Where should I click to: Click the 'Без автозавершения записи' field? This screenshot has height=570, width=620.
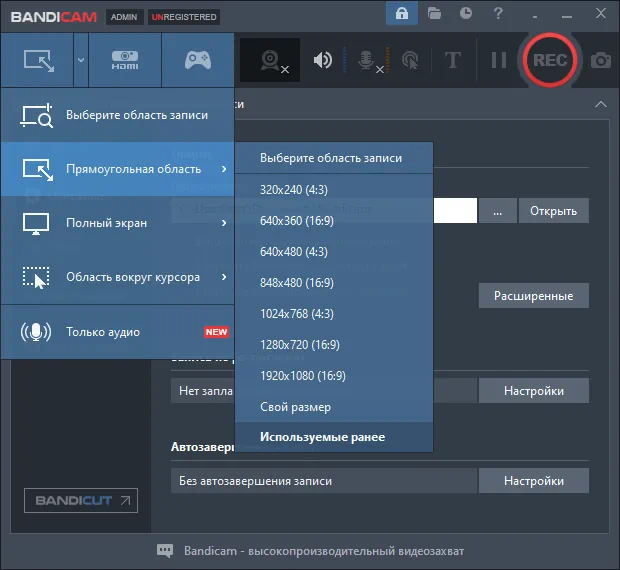pos(323,481)
